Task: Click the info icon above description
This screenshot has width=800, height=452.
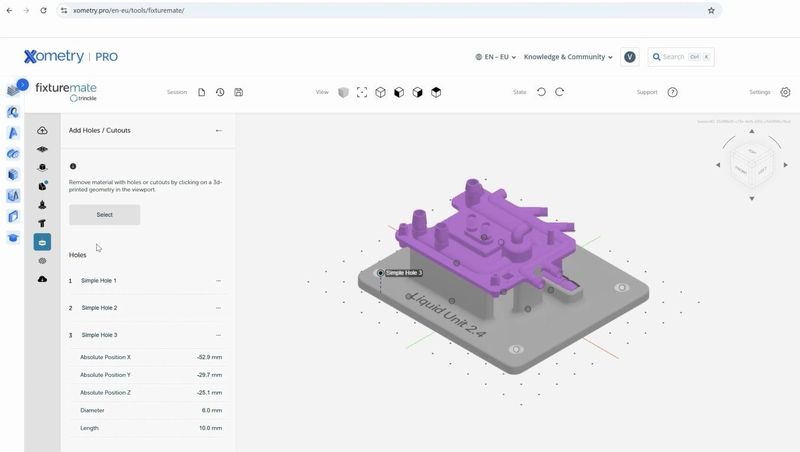Action: (73, 166)
